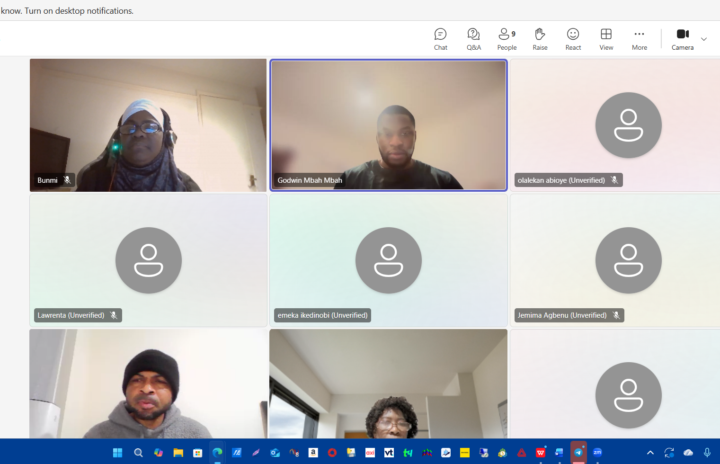The image size is (720, 464).
Task: Open Windows taskbar Search
Action: click(x=138, y=453)
